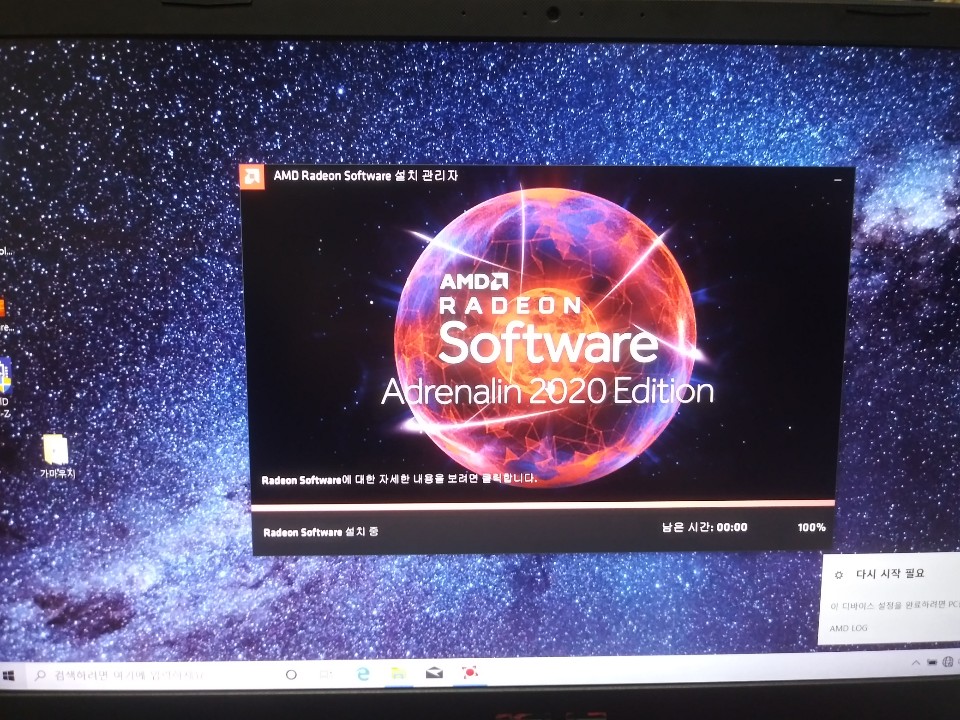
Task: Select the '가마우치' folder on the desktop
Action: (x=56, y=456)
